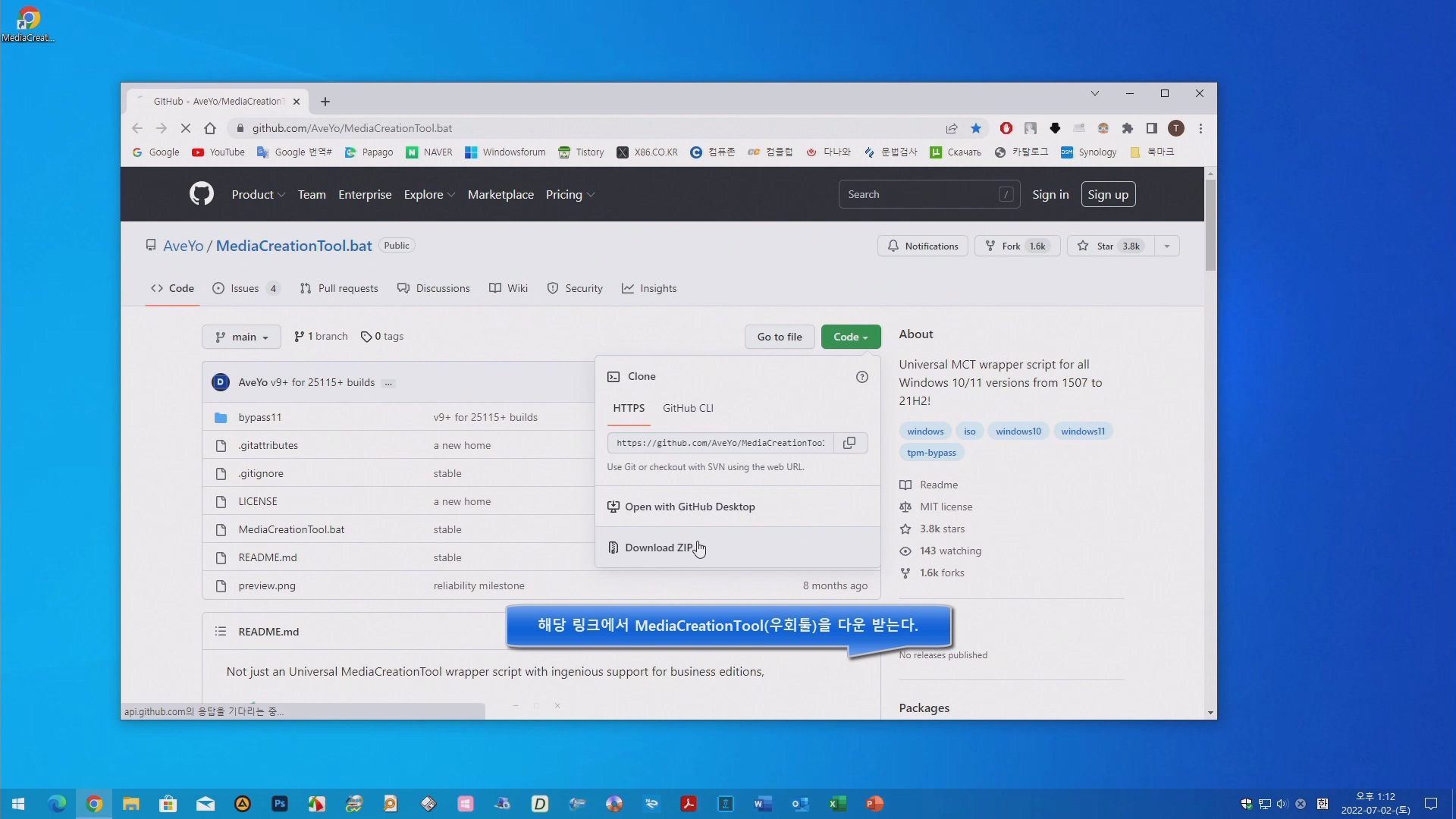The width and height of the screenshot is (1456, 819).
Task: Star the repository
Action: coord(1111,246)
